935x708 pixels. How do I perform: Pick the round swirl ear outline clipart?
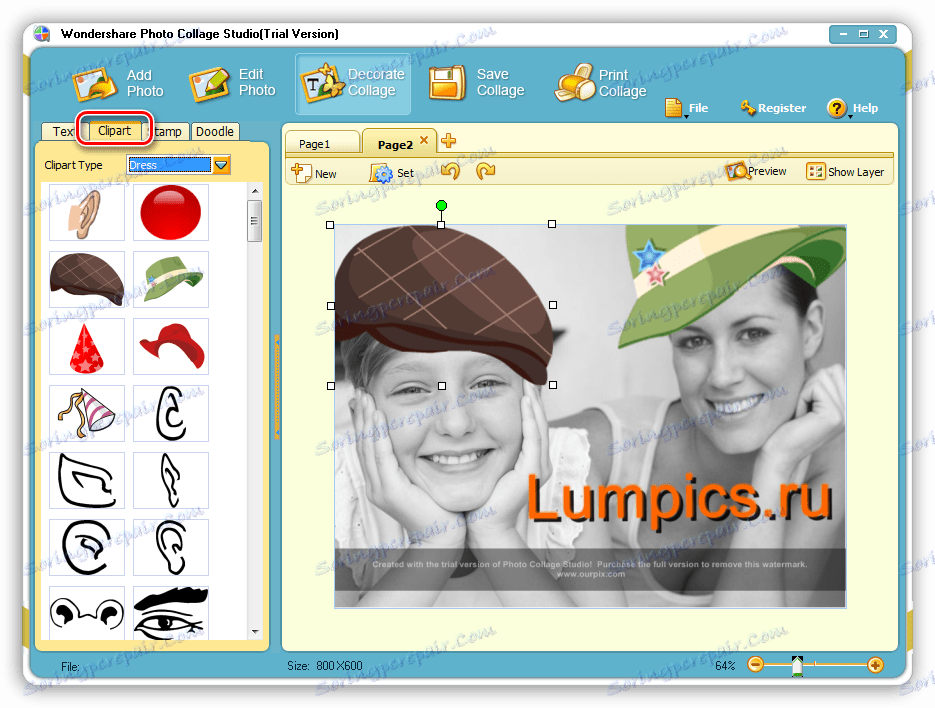click(x=87, y=547)
